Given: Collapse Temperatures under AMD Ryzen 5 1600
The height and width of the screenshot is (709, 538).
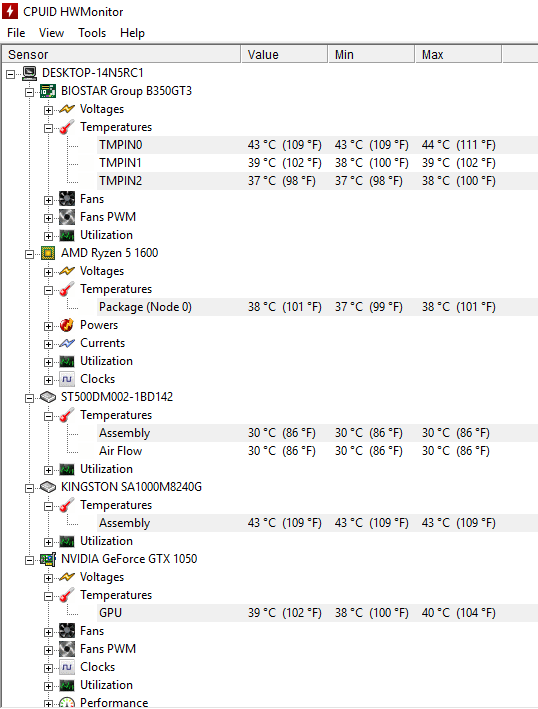Looking at the screenshot, I should (48, 290).
